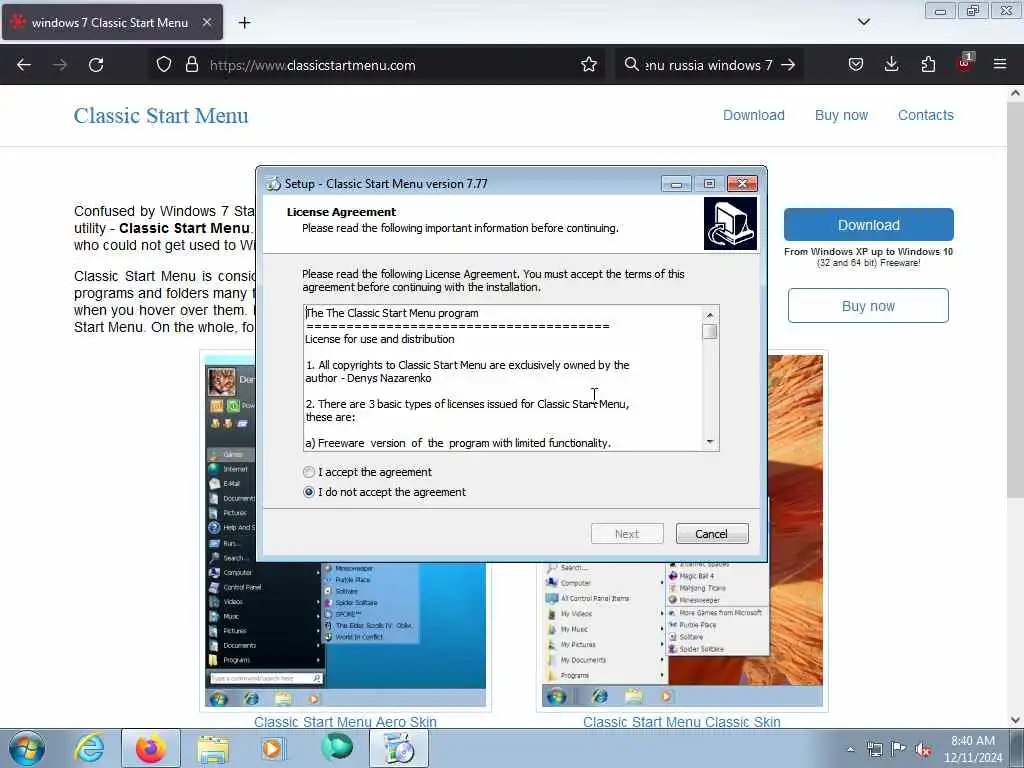The width and height of the screenshot is (1024, 768).
Task: Click the padlock site info icon
Action: coord(191,65)
